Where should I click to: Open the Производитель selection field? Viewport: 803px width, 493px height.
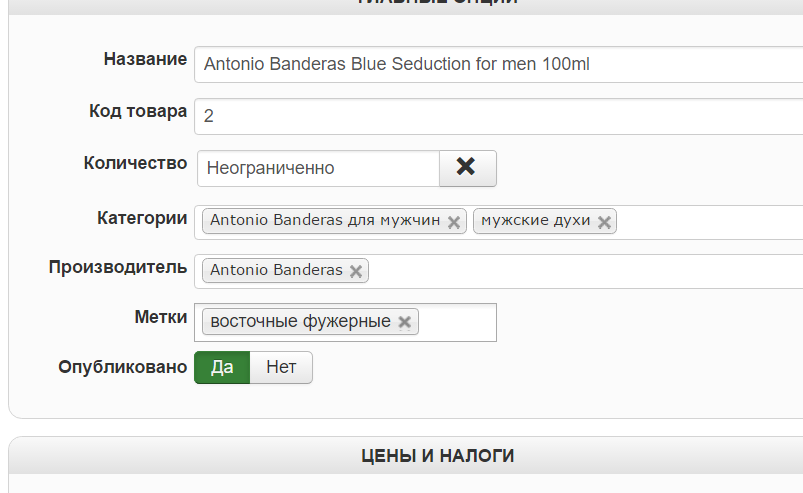580,271
